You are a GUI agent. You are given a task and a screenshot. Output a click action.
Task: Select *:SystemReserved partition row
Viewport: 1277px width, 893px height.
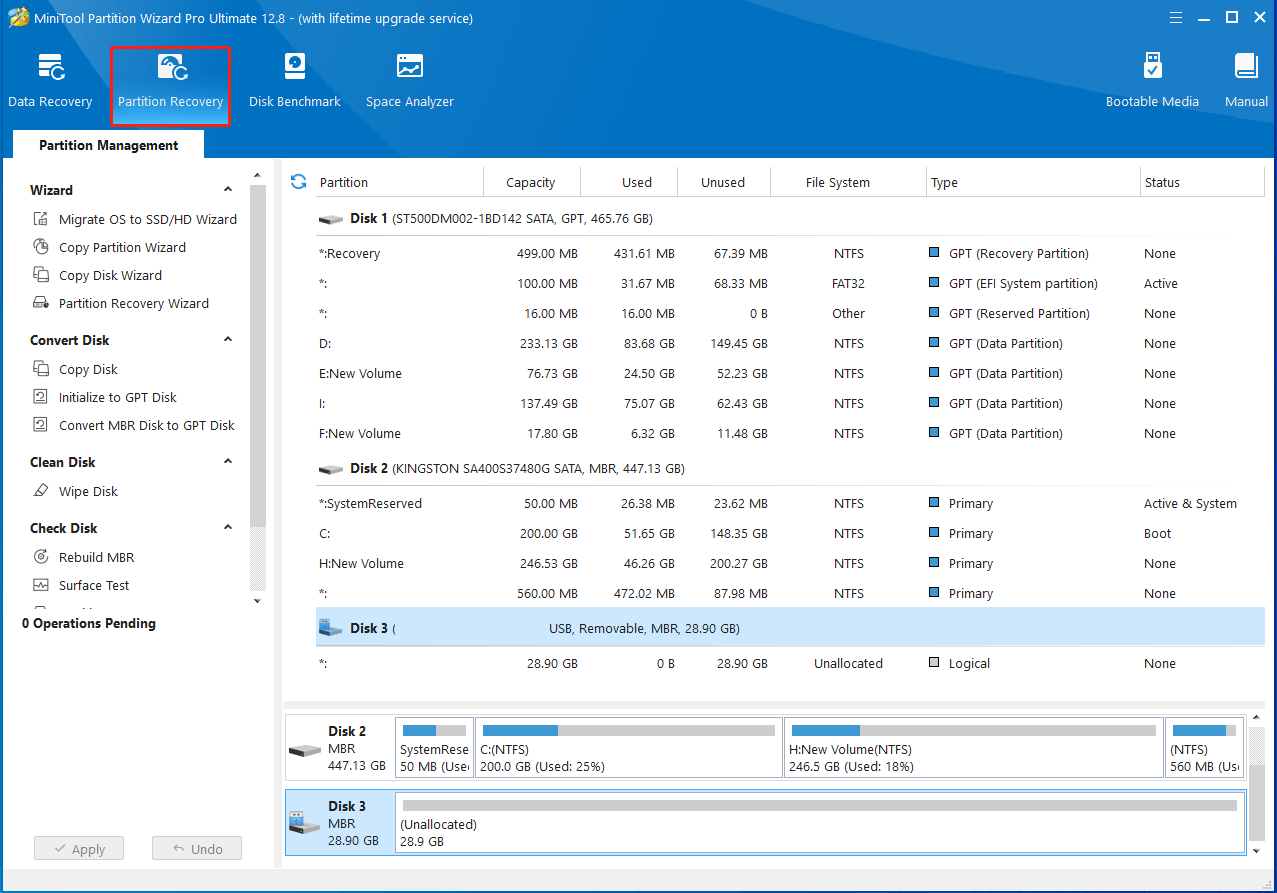(790, 503)
